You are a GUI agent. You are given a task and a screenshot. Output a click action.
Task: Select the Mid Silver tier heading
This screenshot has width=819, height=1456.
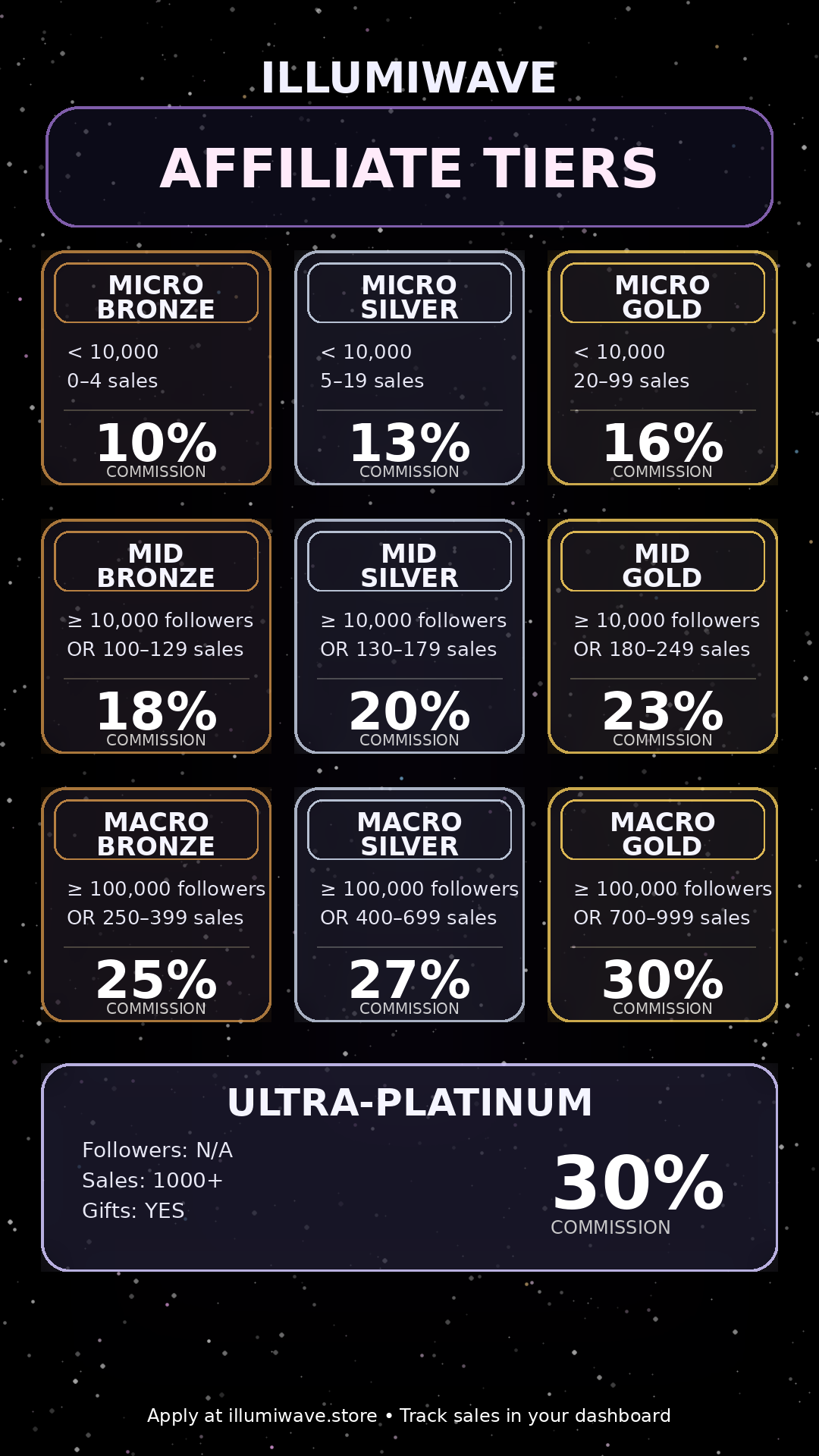click(x=409, y=565)
